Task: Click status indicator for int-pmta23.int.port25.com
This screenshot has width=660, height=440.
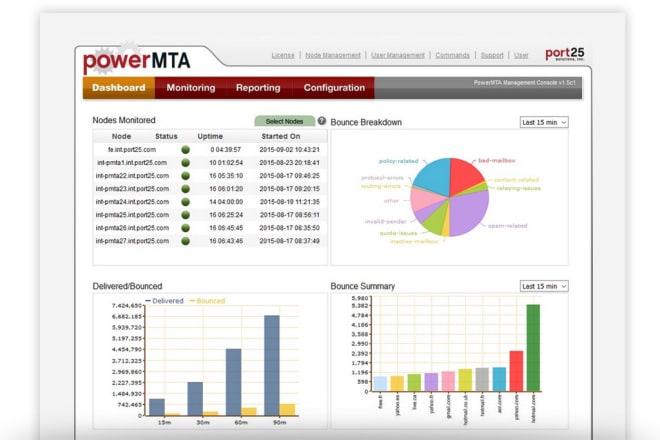Action: point(185,189)
